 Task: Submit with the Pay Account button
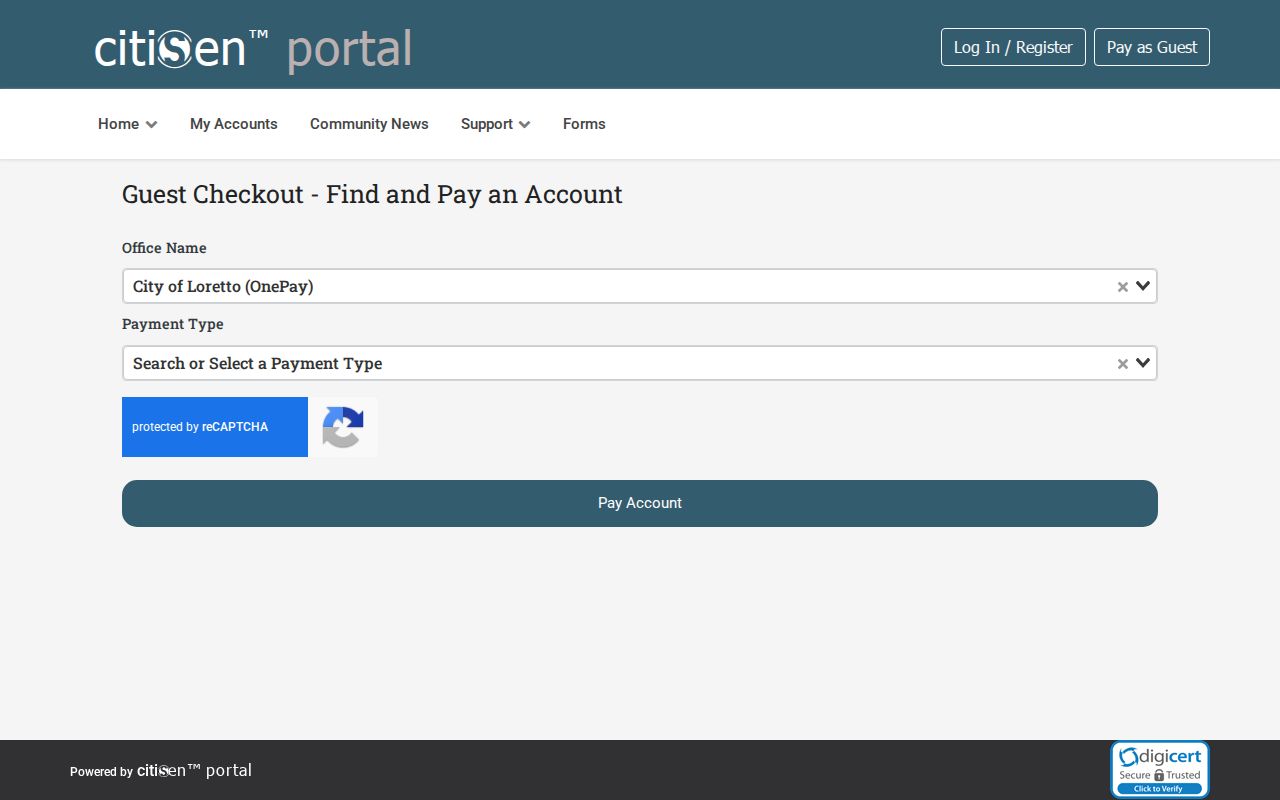(640, 503)
